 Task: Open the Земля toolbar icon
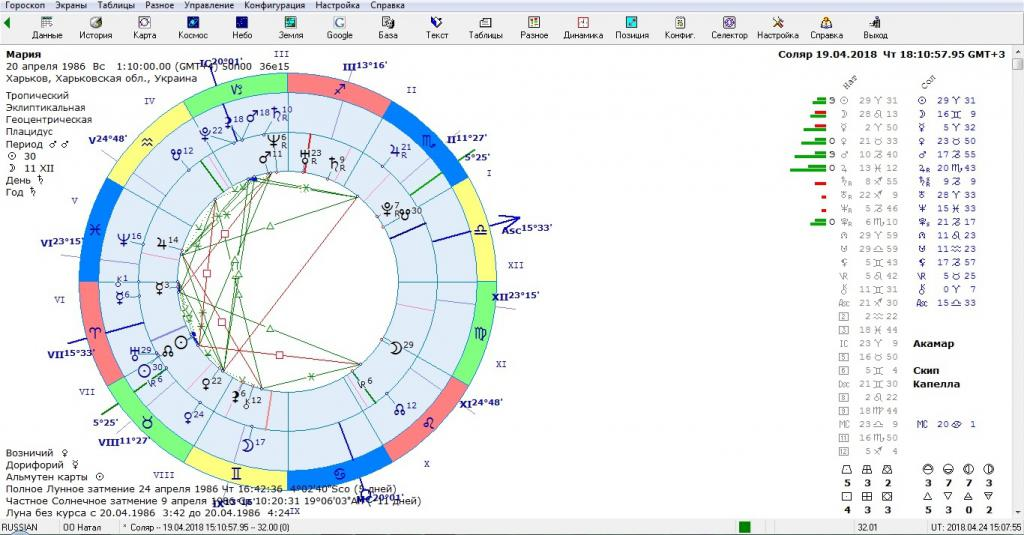[291, 27]
